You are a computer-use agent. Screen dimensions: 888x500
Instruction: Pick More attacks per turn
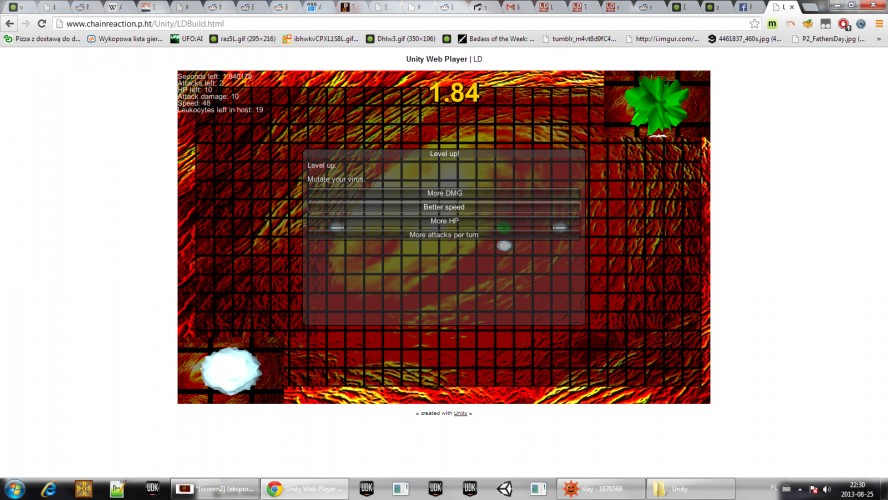click(x=444, y=234)
